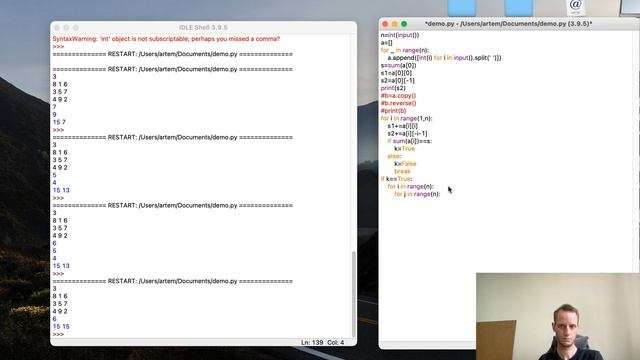
Task: Click the commented '#b=a.copy()' line
Action: 398,96
